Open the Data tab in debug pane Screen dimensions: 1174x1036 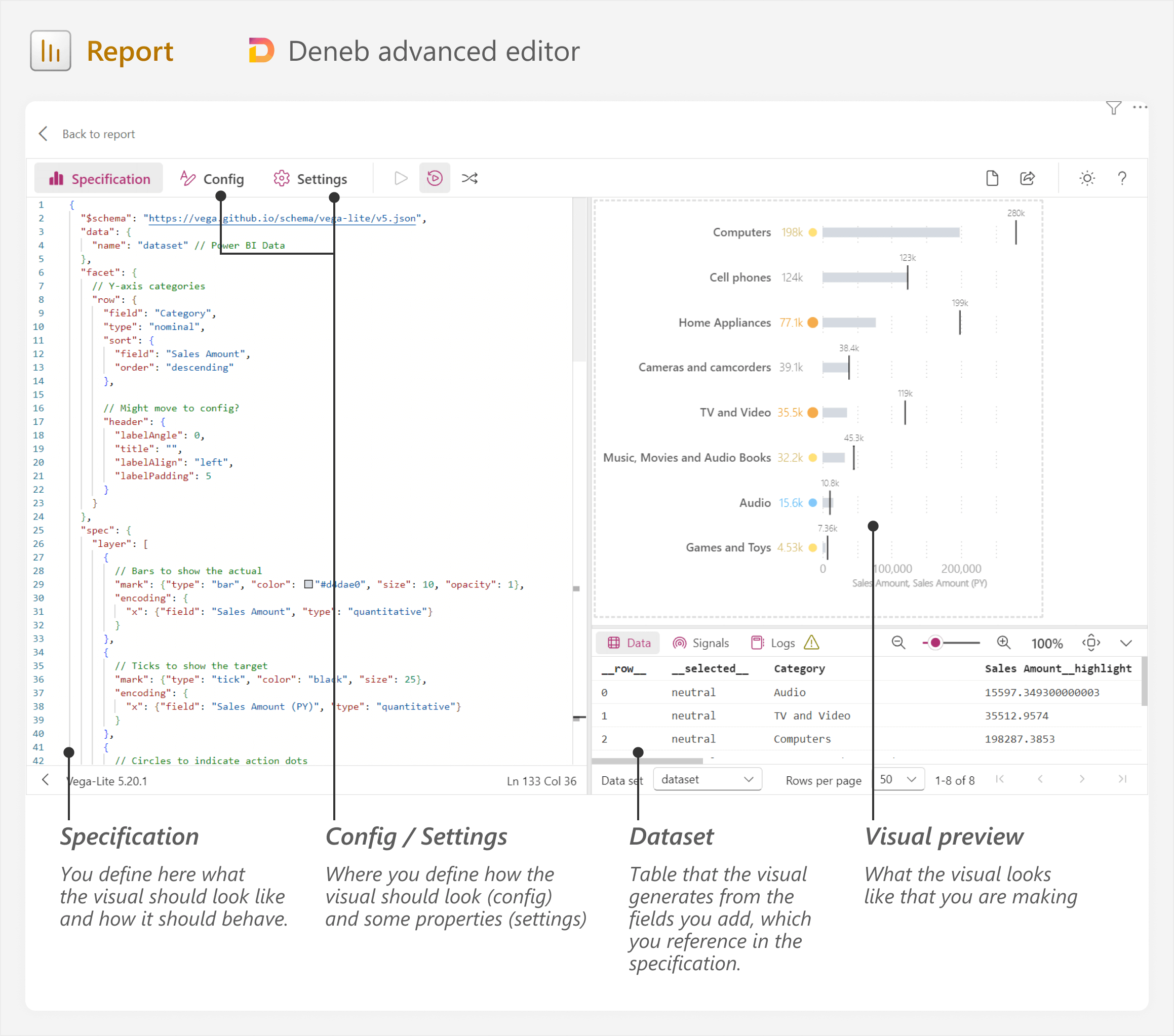coord(629,643)
